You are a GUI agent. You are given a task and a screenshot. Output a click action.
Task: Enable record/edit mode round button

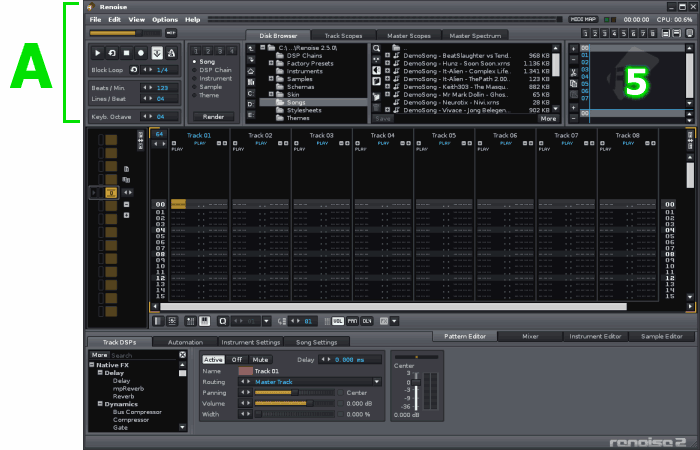pos(141,53)
